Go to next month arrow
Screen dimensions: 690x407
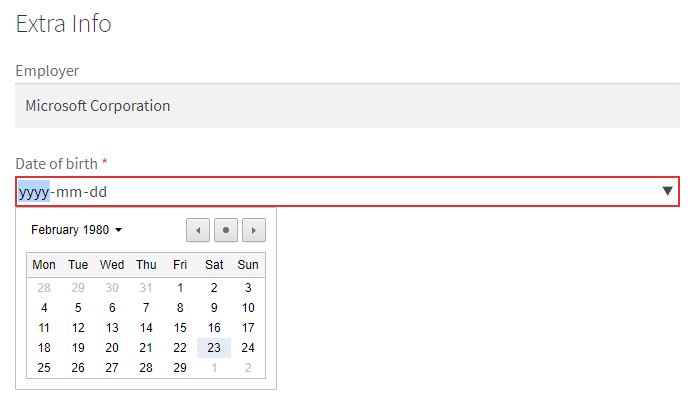[x=254, y=230]
